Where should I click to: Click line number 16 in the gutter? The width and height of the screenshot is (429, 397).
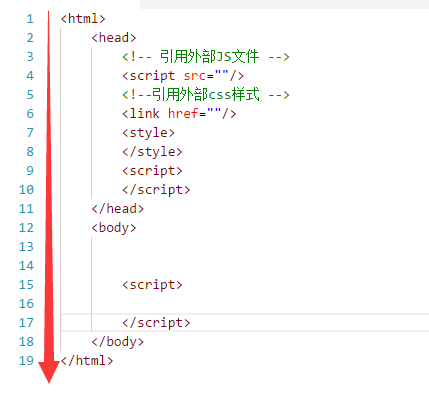26,304
